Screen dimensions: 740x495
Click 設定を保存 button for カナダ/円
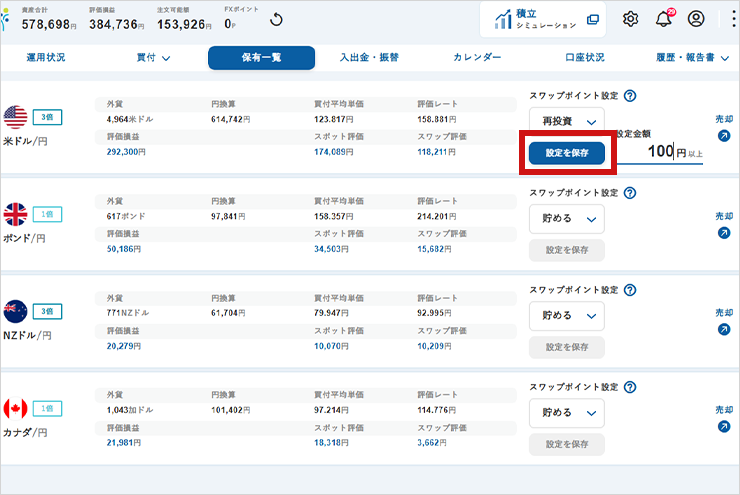click(x=567, y=445)
